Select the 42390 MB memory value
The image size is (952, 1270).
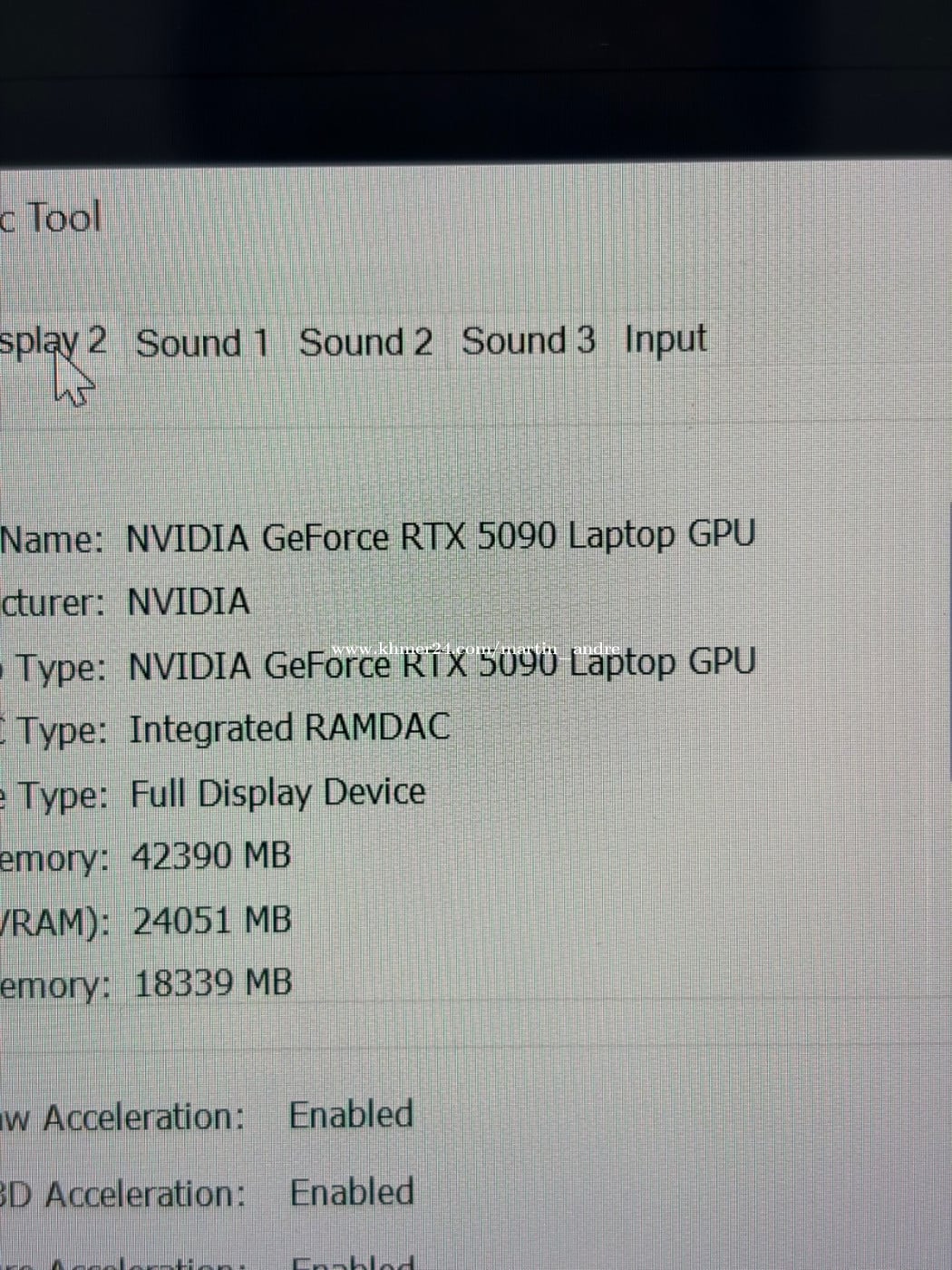pyautogui.click(x=210, y=855)
